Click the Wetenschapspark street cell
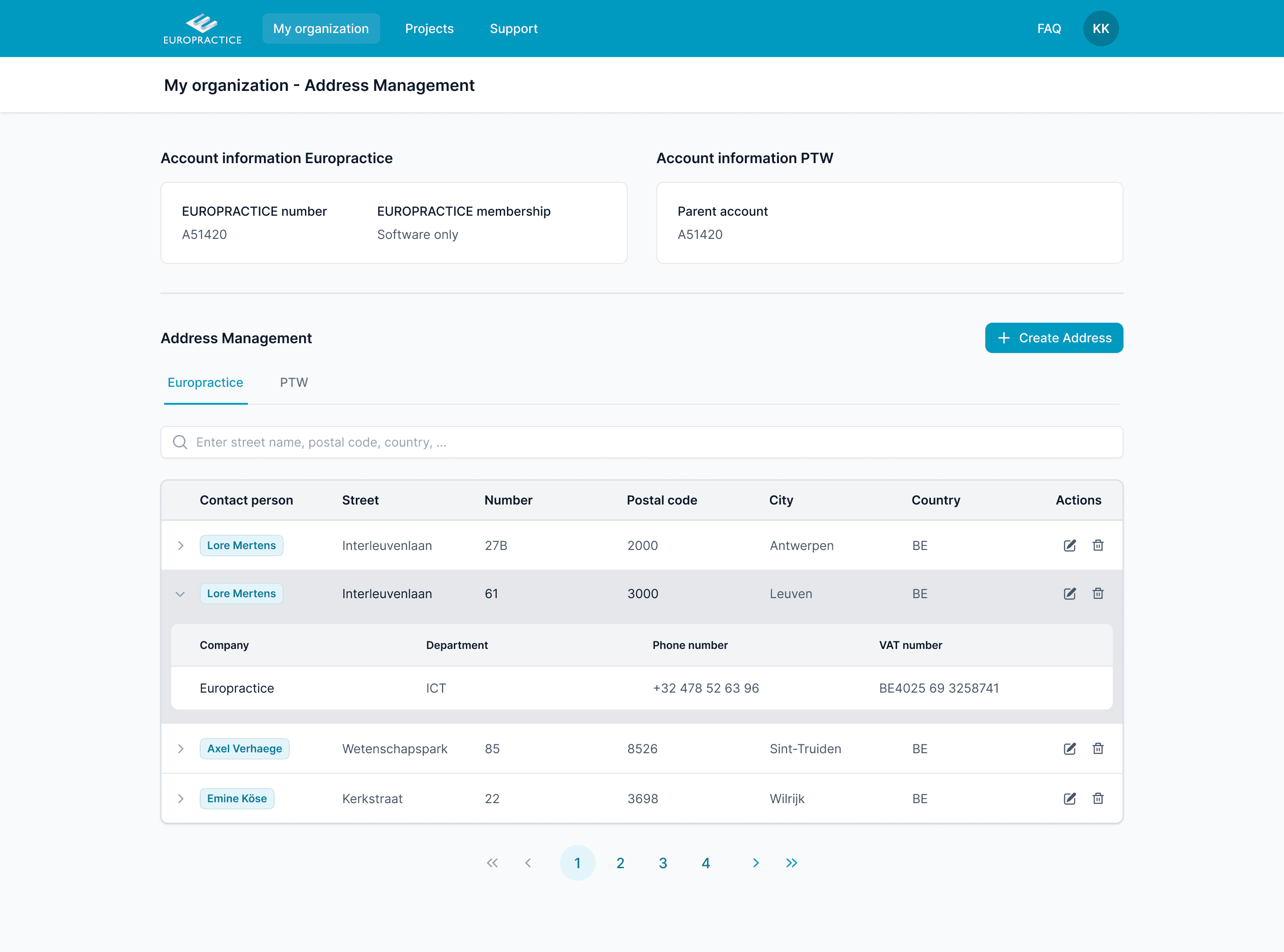This screenshot has height=952, width=1284. tap(395, 749)
